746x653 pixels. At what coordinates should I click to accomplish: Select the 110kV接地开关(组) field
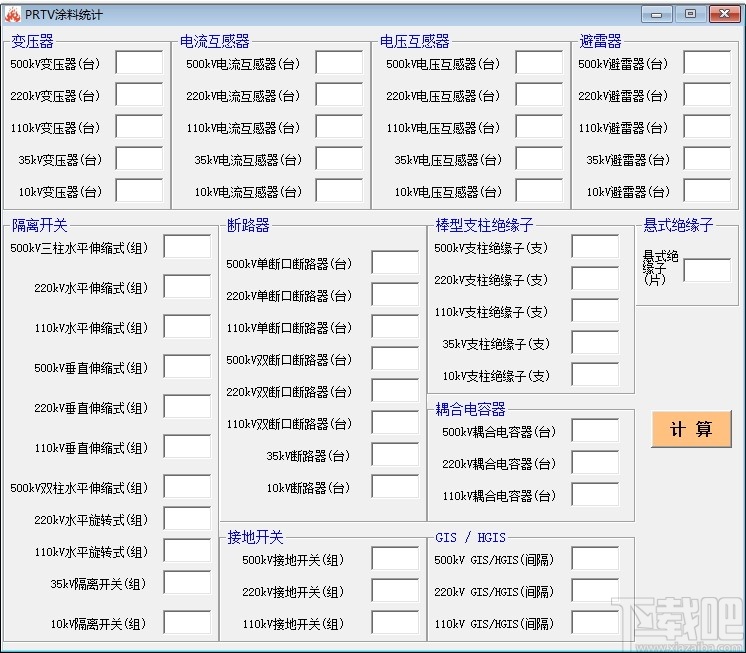coord(395,622)
